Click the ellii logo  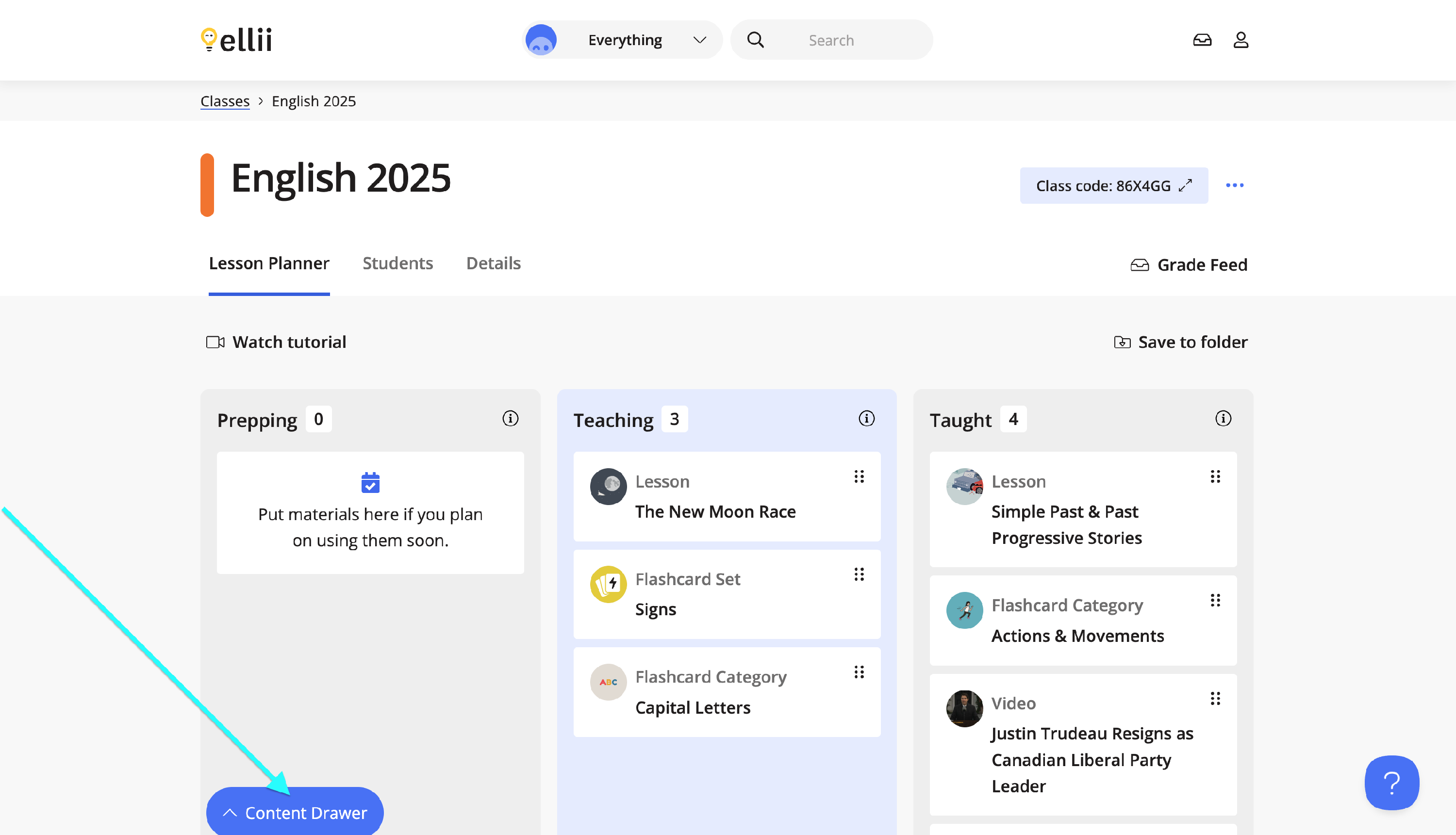236,40
